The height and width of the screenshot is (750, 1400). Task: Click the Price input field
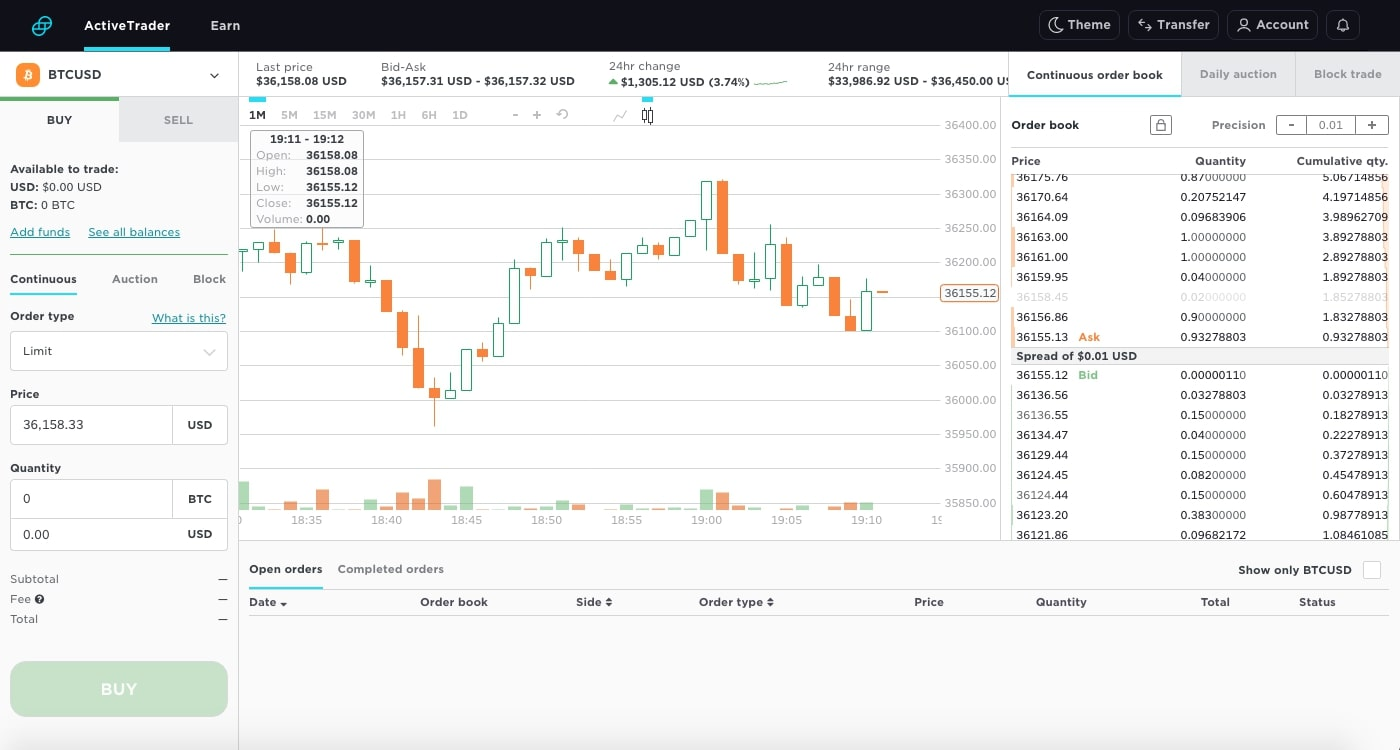[91, 425]
